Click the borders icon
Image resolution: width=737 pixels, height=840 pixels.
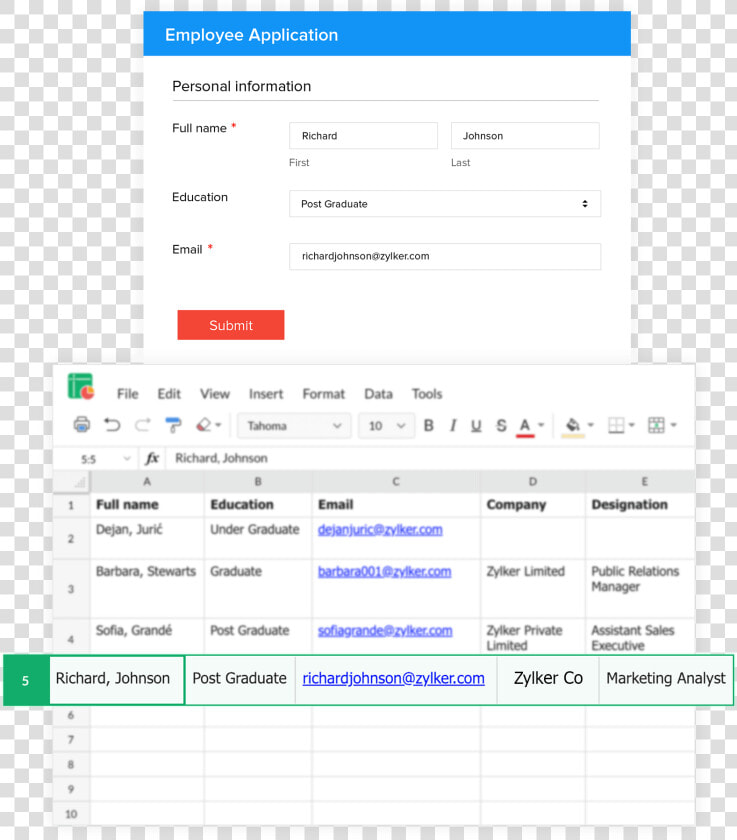616,425
